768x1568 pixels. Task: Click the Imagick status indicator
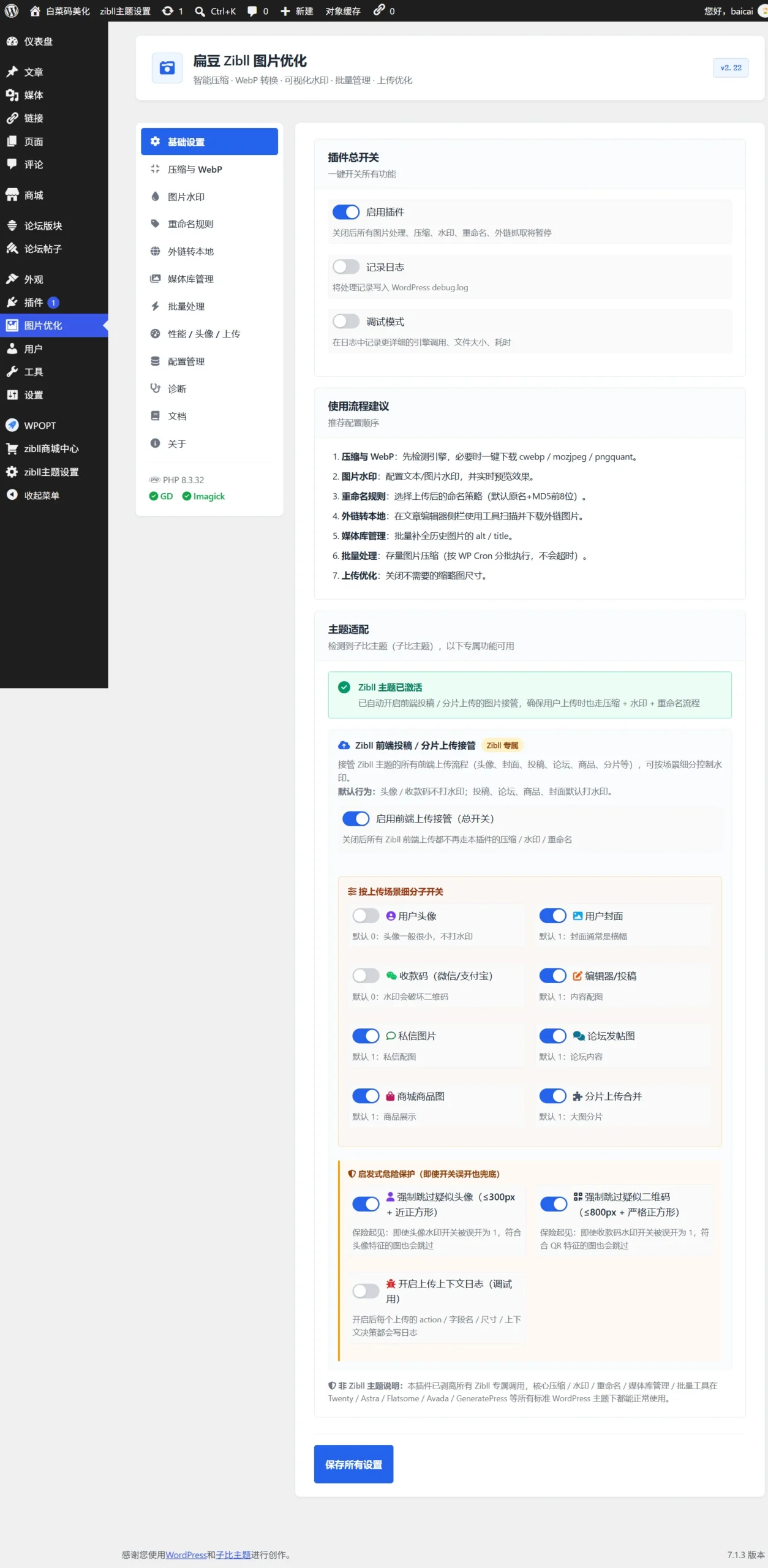[x=203, y=496]
